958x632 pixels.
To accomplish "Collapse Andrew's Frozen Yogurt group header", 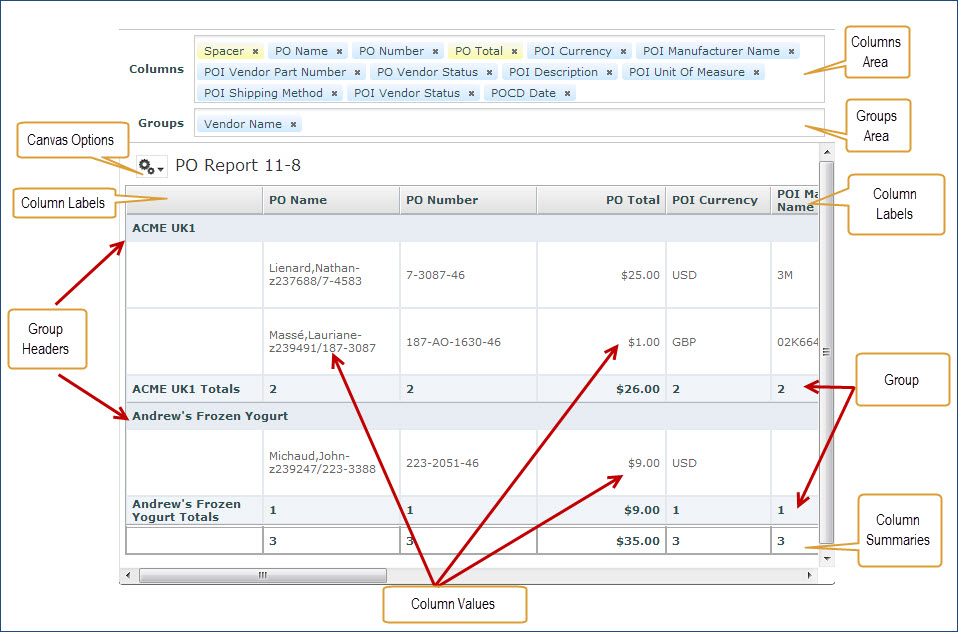I will coord(210,416).
